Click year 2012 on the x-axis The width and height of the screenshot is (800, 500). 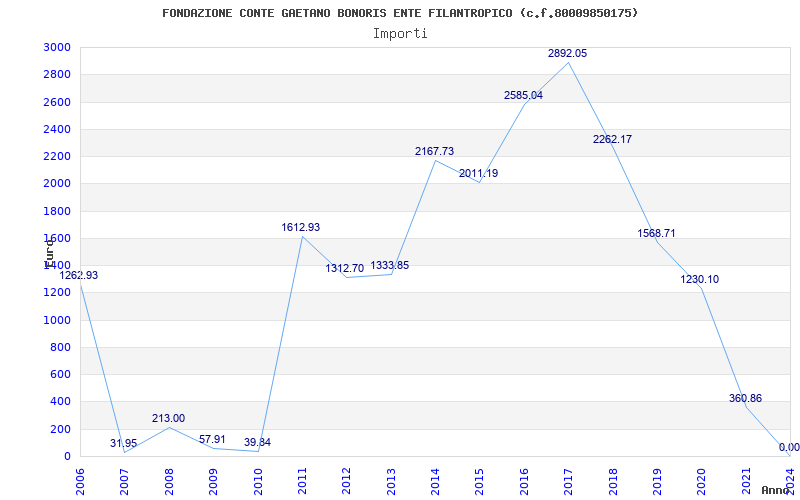pos(346,481)
